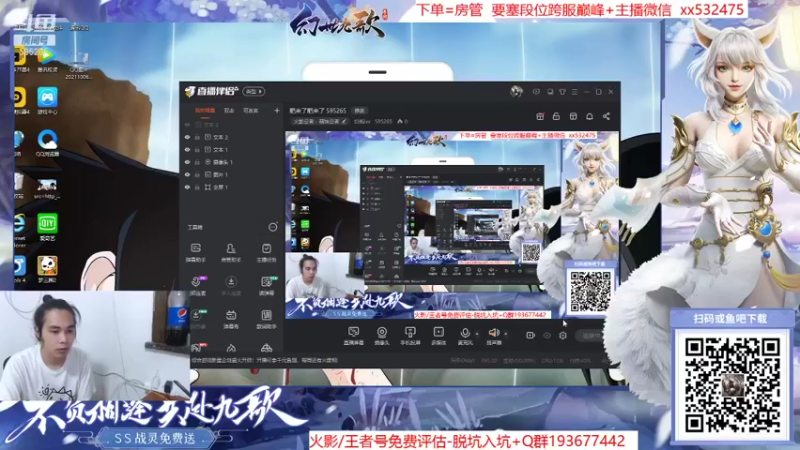Screen dimensions: 800x450
Task: Expand speaker settings arrow
Action: [506, 334]
